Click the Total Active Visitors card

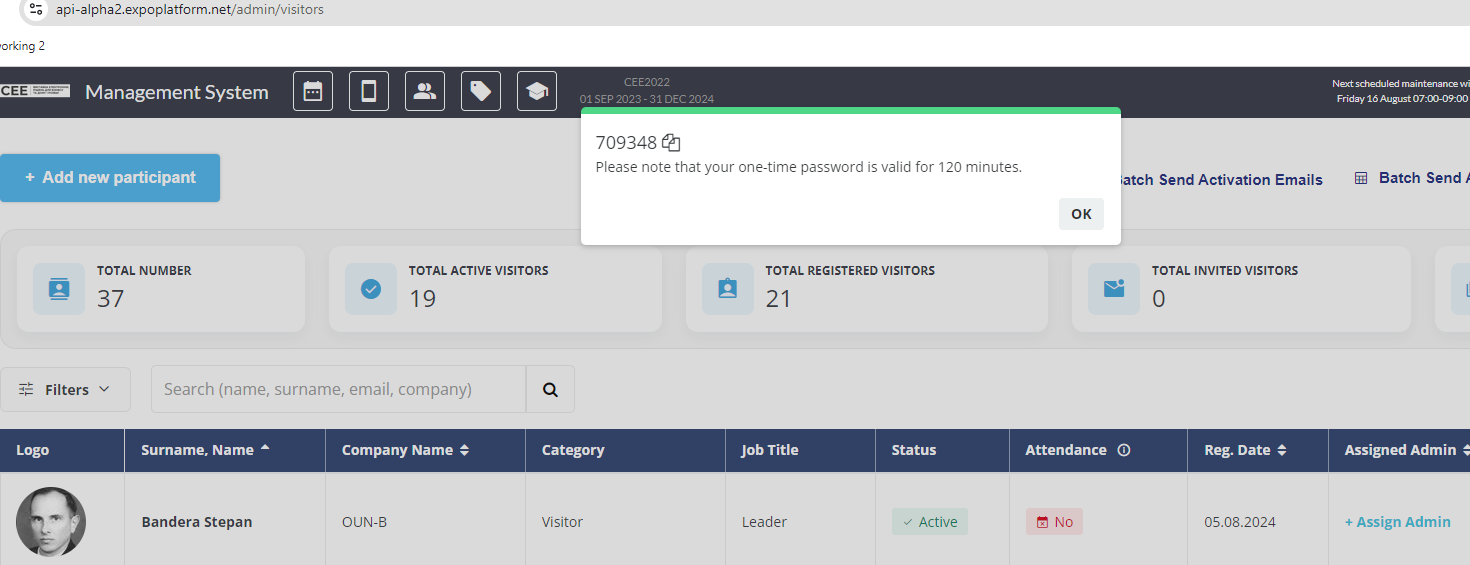click(495, 289)
